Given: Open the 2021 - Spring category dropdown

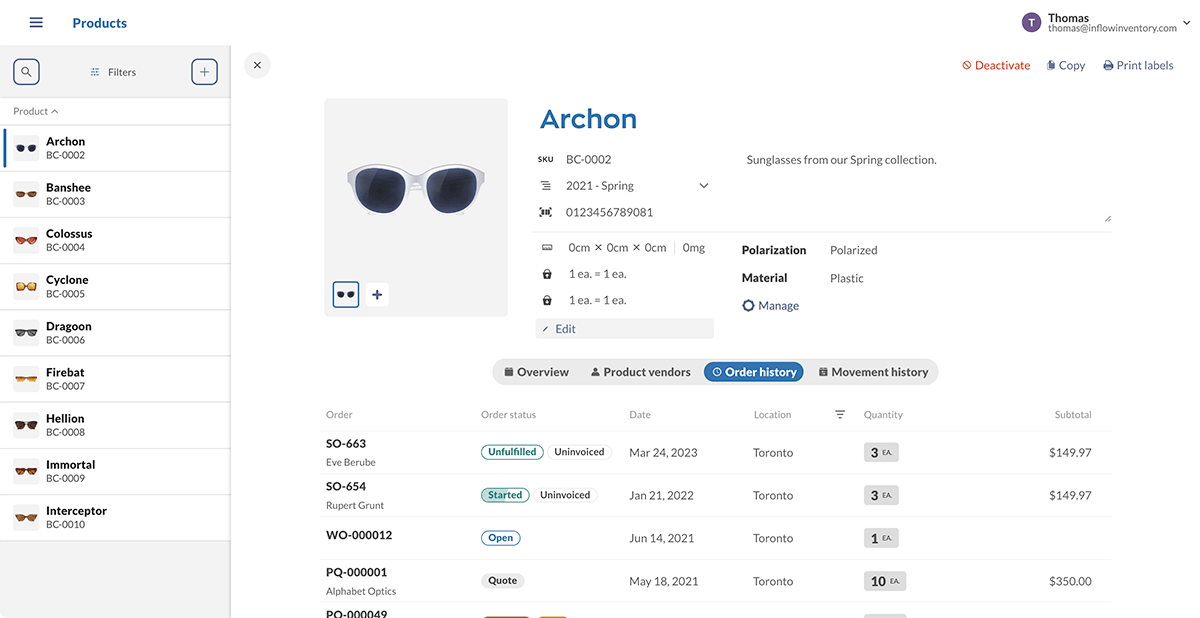Looking at the screenshot, I should click(703, 185).
